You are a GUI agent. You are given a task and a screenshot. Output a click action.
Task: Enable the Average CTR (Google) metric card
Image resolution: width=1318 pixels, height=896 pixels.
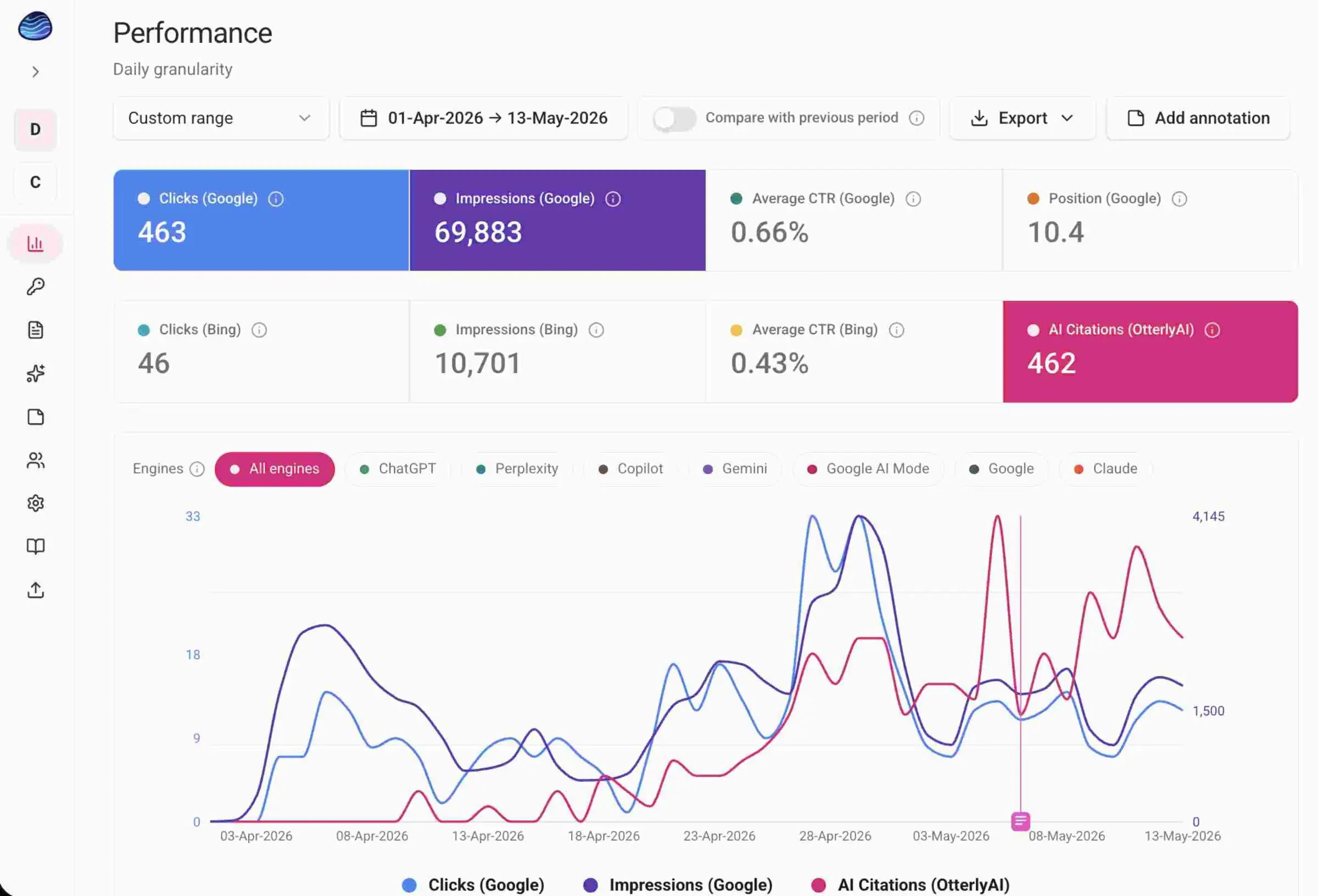(854, 220)
